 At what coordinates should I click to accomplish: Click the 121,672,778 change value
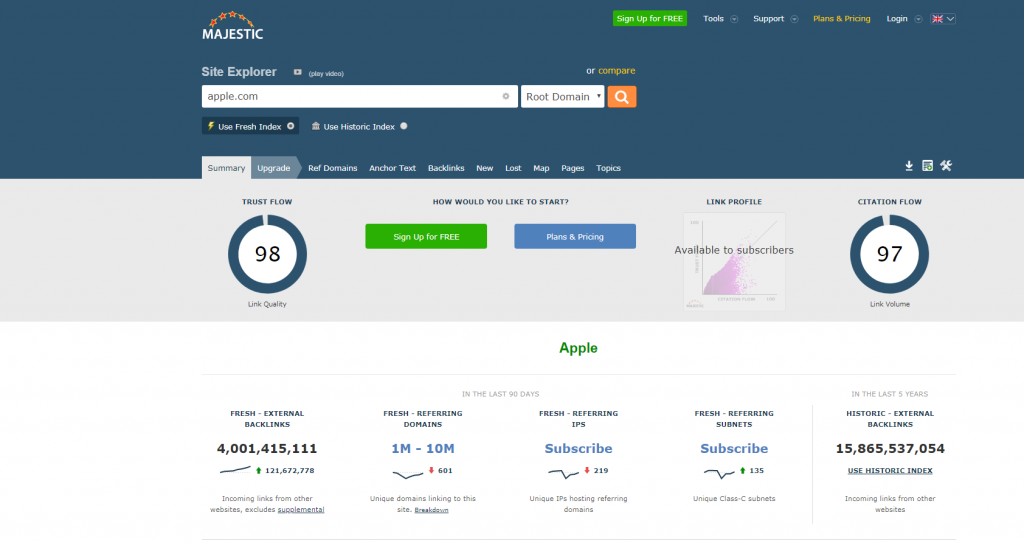[x=289, y=470]
